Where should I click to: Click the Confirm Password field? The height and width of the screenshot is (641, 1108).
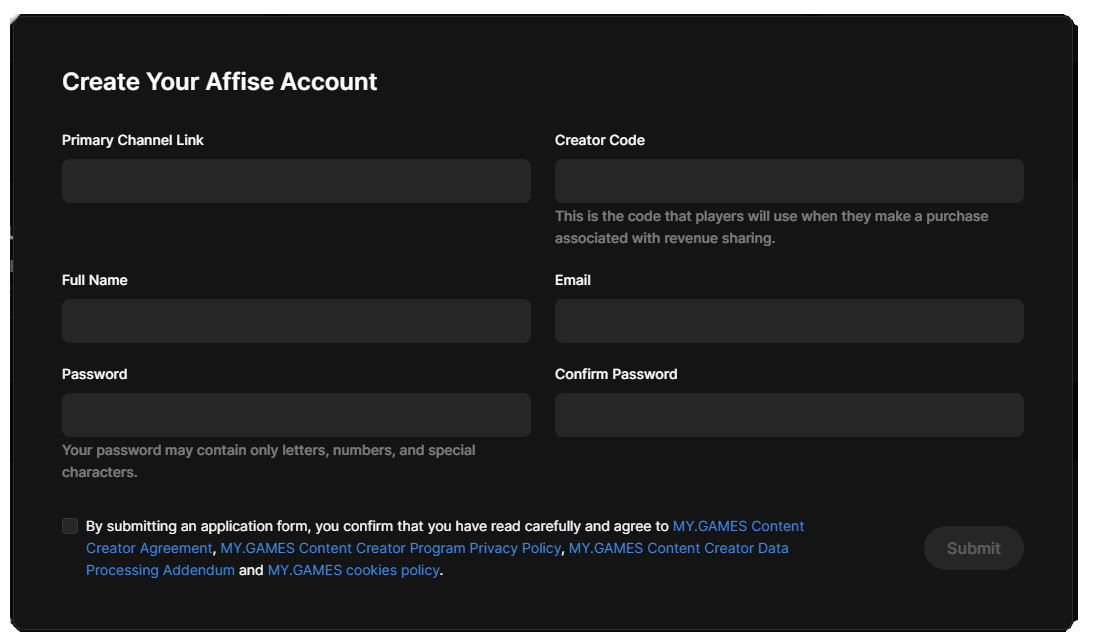click(x=789, y=415)
